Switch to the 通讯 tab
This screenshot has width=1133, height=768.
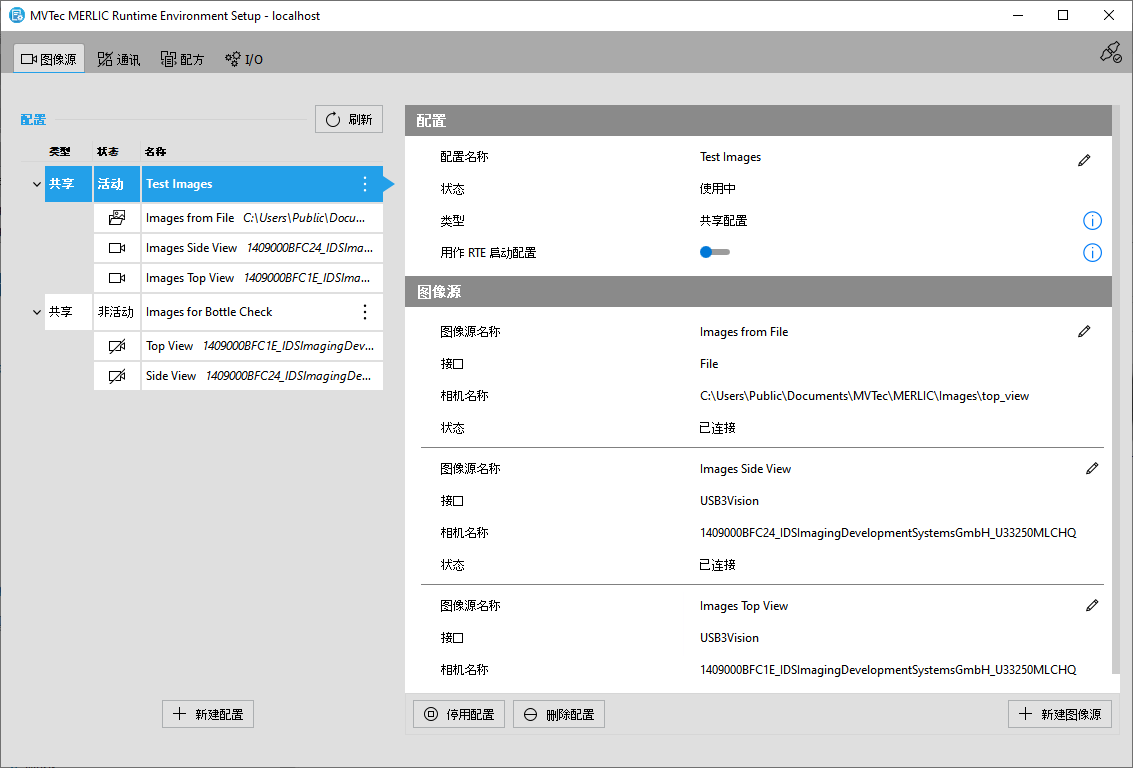[119, 59]
